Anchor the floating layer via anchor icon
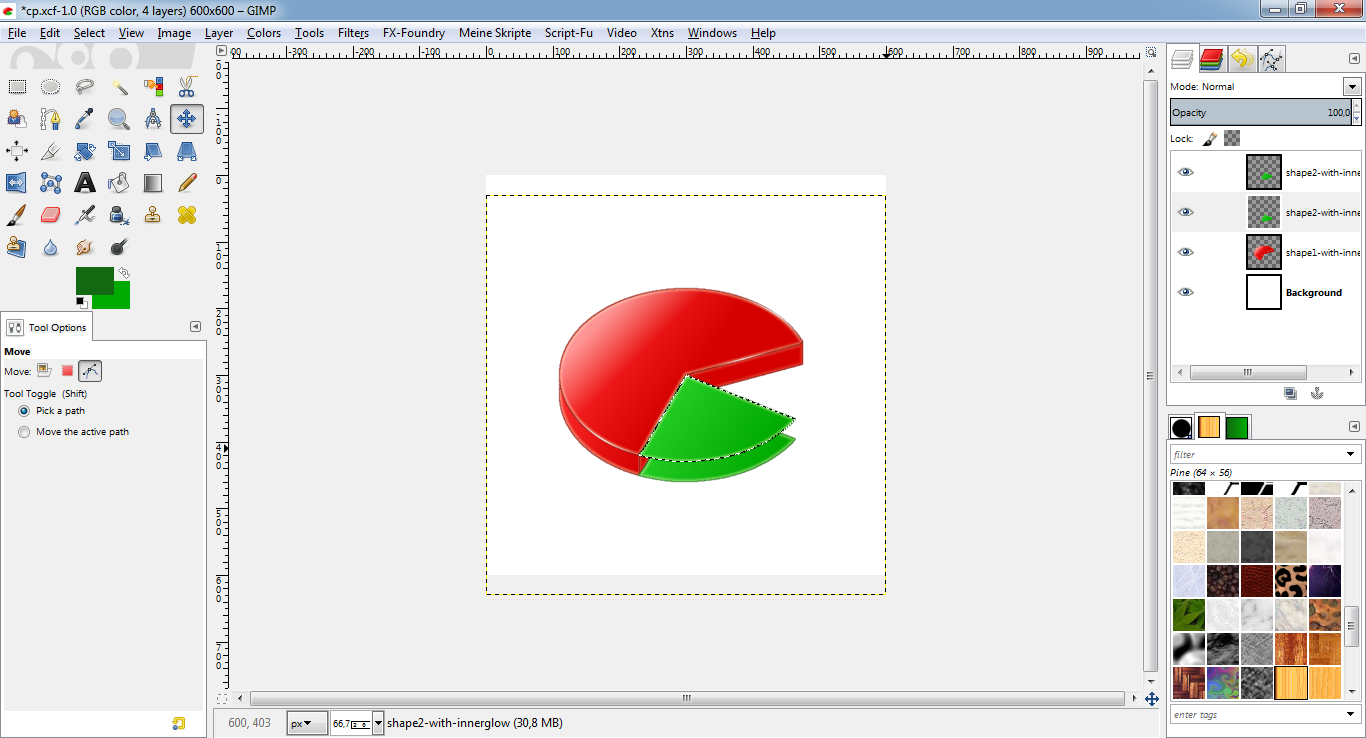The width and height of the screenshot is (1366, 738). coord(1317,393)
